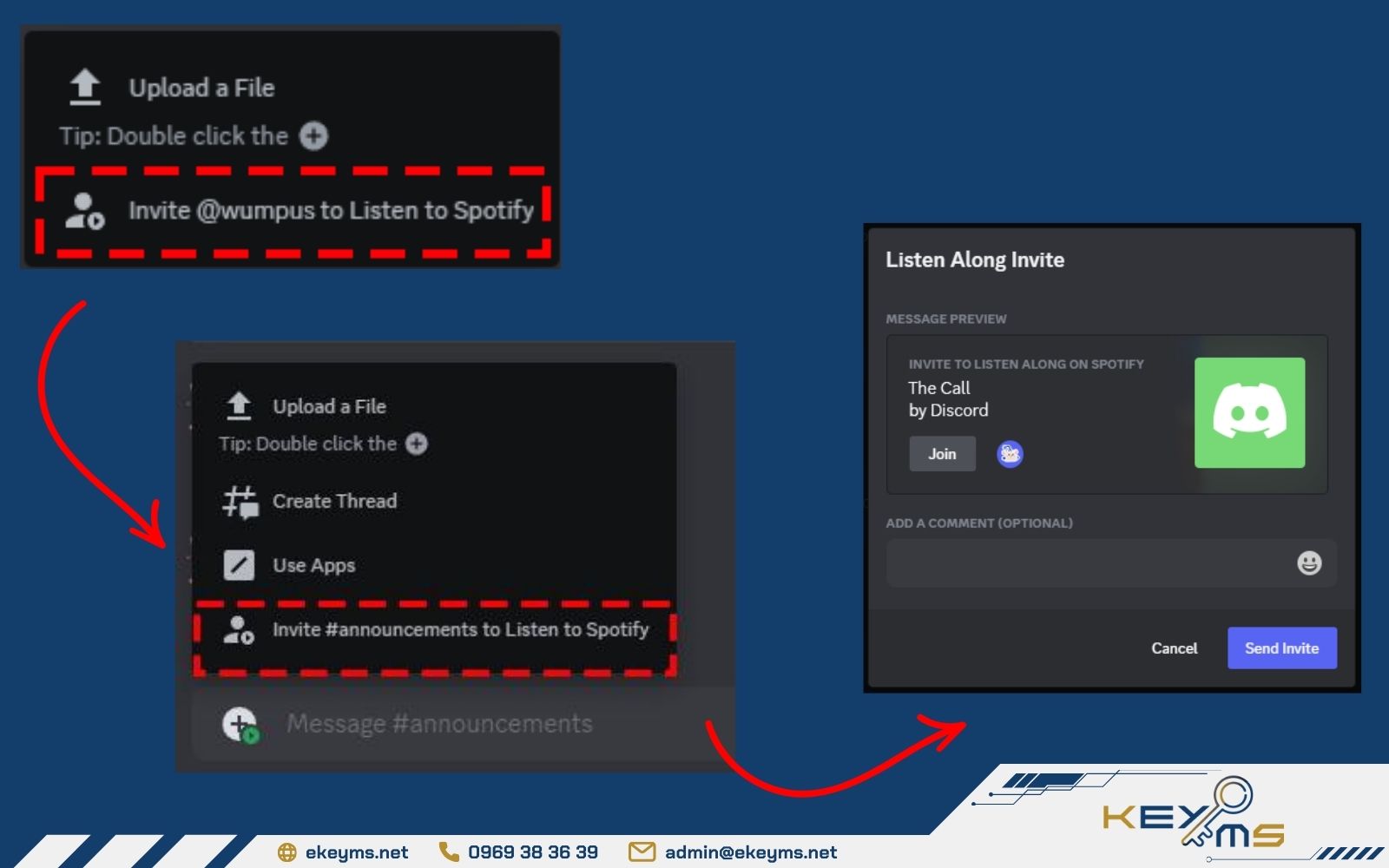The height and width of the screenshot is (868, 1389).
Task: Click the invite icon beside Invite @wumpus
Action: click(84, 211)
